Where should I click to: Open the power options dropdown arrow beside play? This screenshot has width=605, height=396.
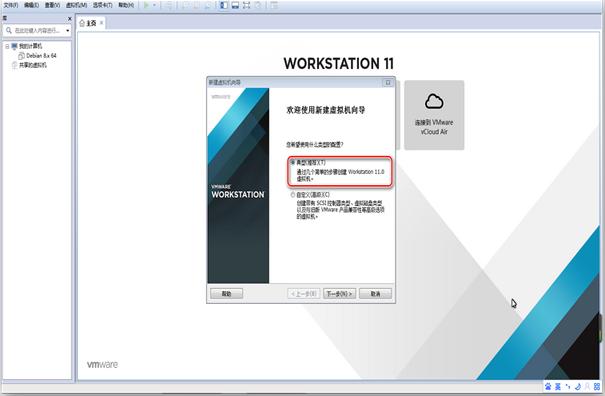(x=154, y=5)
